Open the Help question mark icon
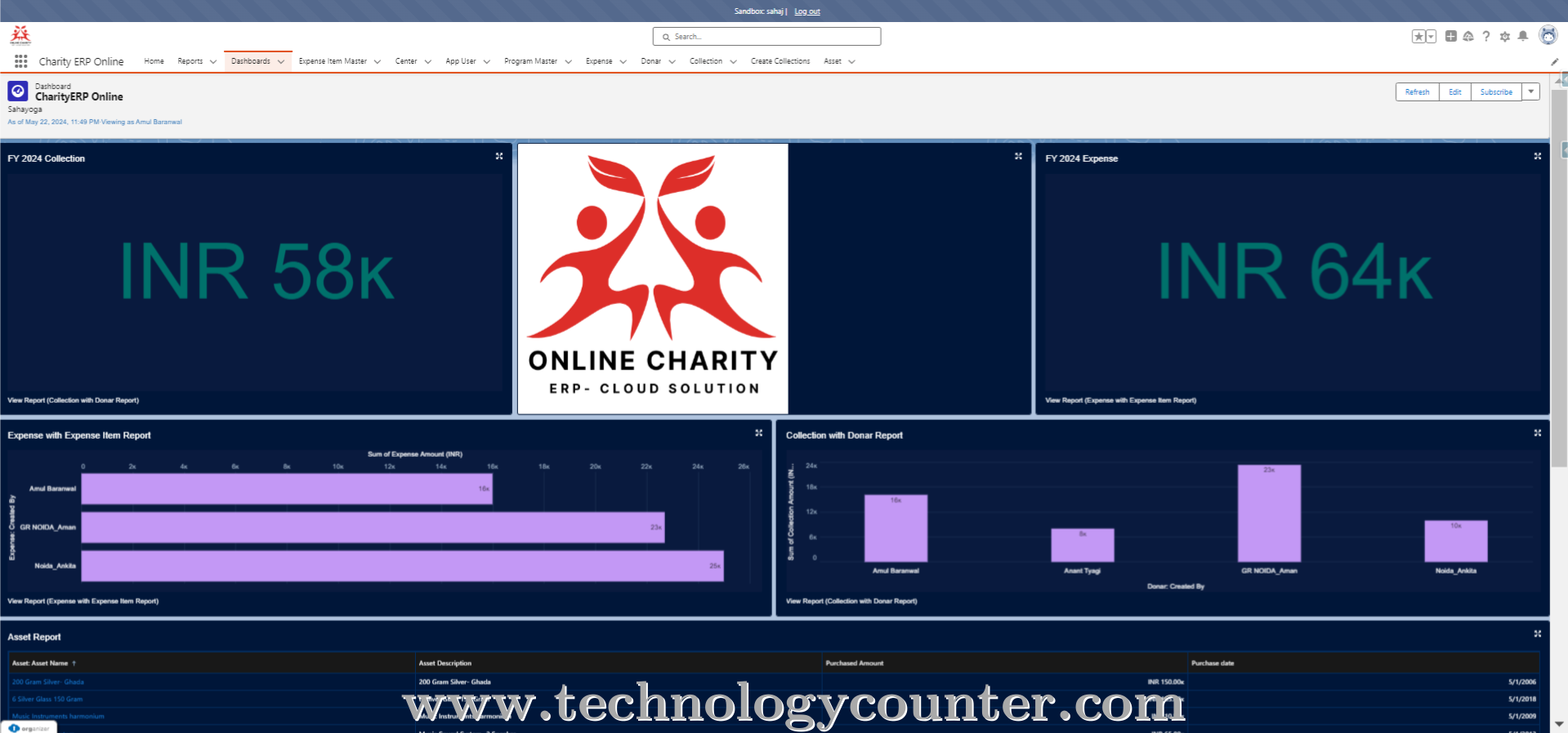Screen dimensions: 1568x733 click(x=1486, y=36)
